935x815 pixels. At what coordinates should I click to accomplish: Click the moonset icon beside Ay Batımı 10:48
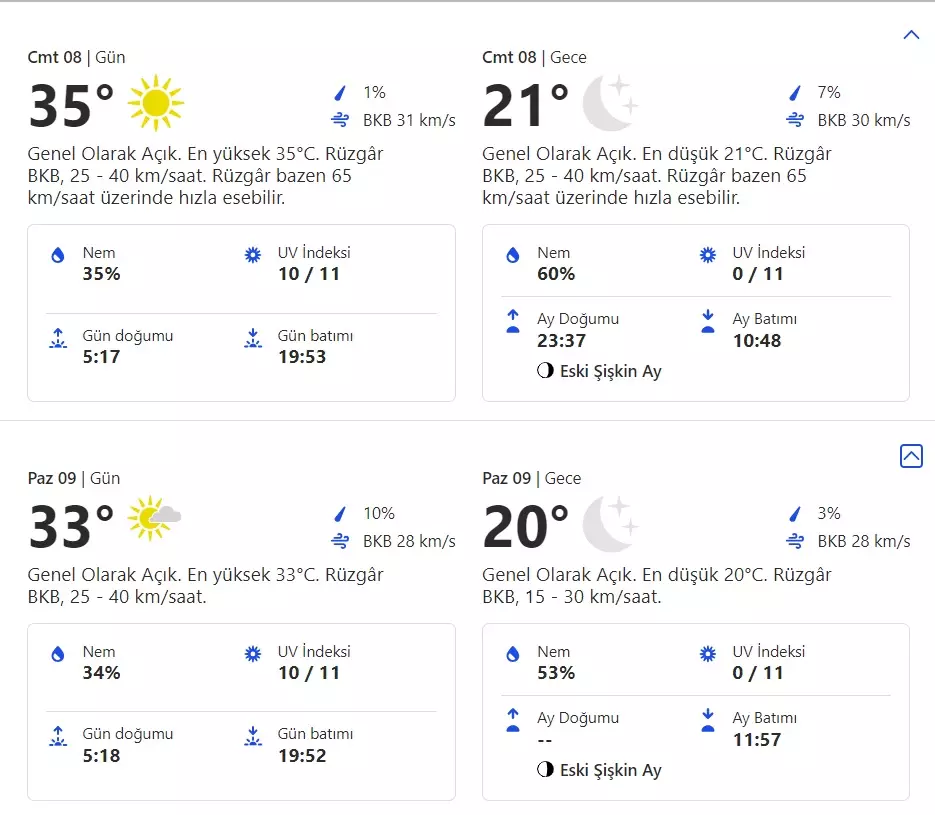pos(708,321)
